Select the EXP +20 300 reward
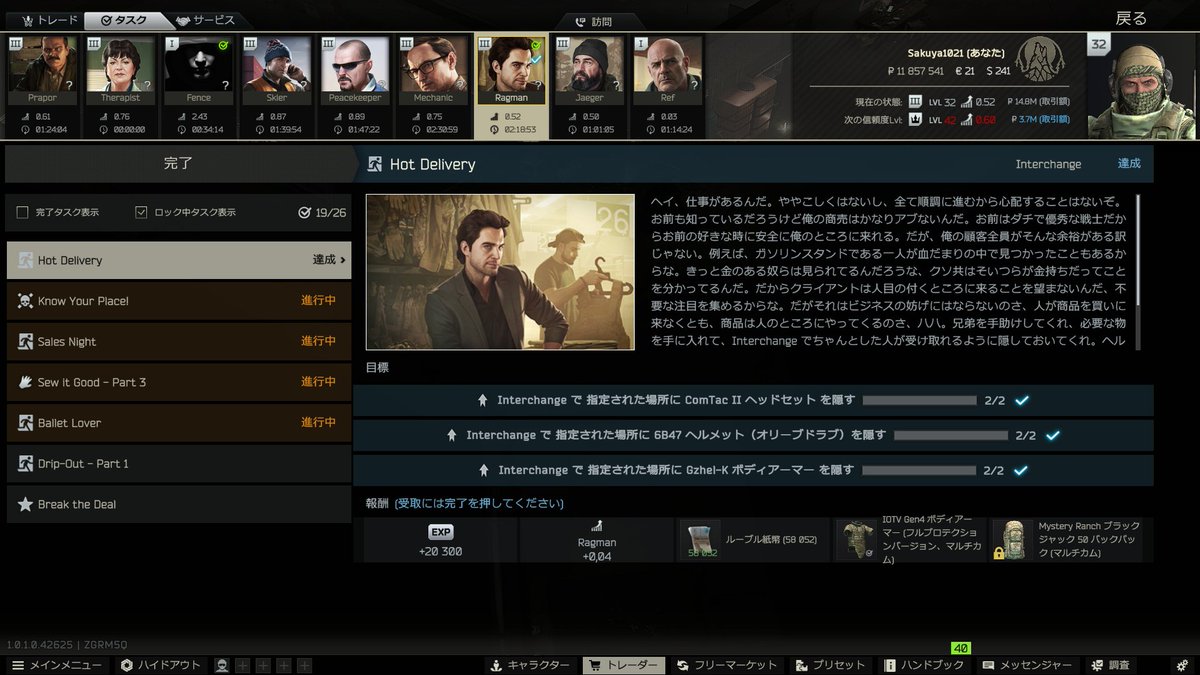1200x675 pixels. 440,540
